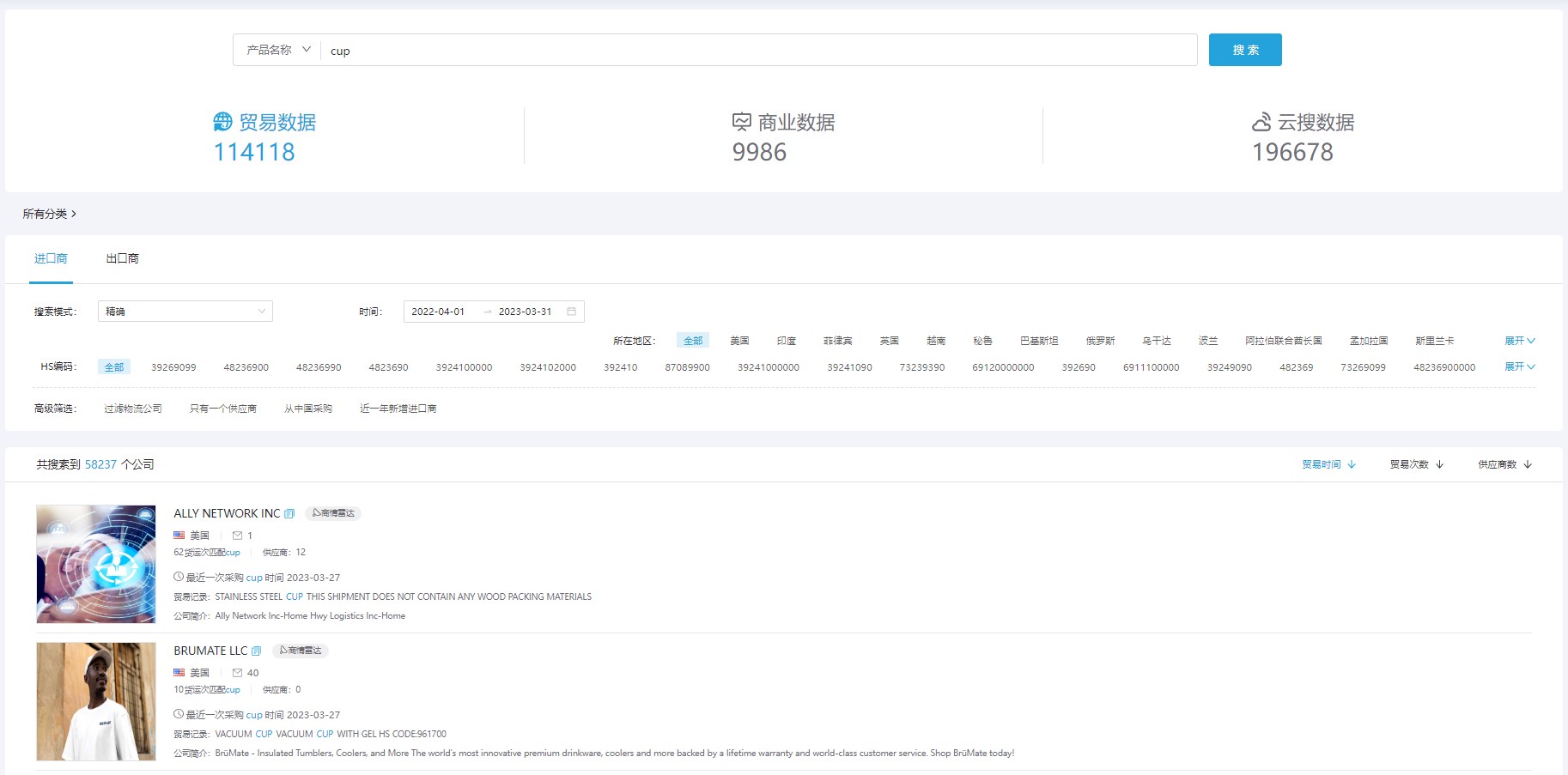The height and width of the screenshot is (775, 1568).
Task: Click clock icon in BRUMATE purchase row
Action: click(x=179, y=714)
